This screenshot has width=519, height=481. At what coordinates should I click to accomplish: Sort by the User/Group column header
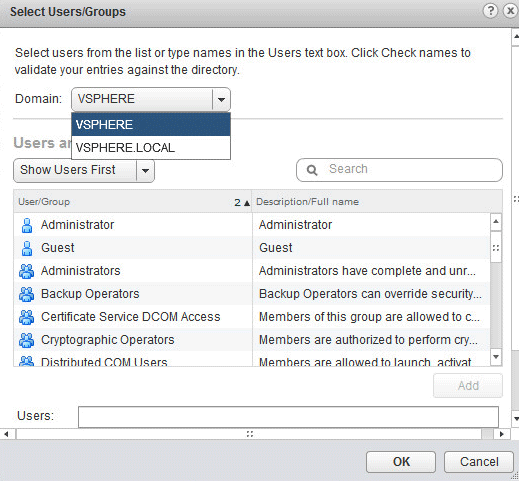tap(133, 202)
